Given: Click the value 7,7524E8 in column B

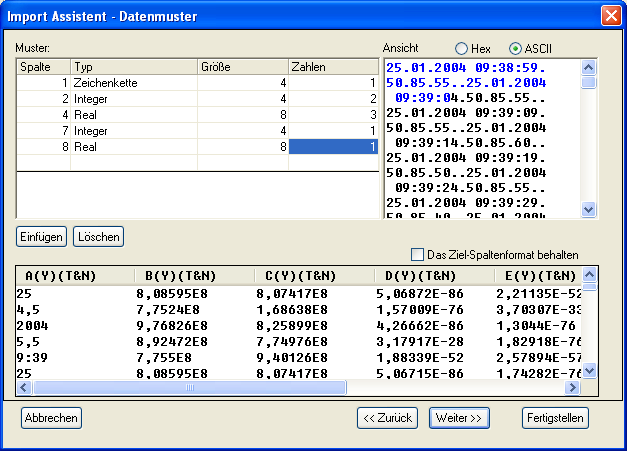Looking at the screenshot, I should (168, 310).
